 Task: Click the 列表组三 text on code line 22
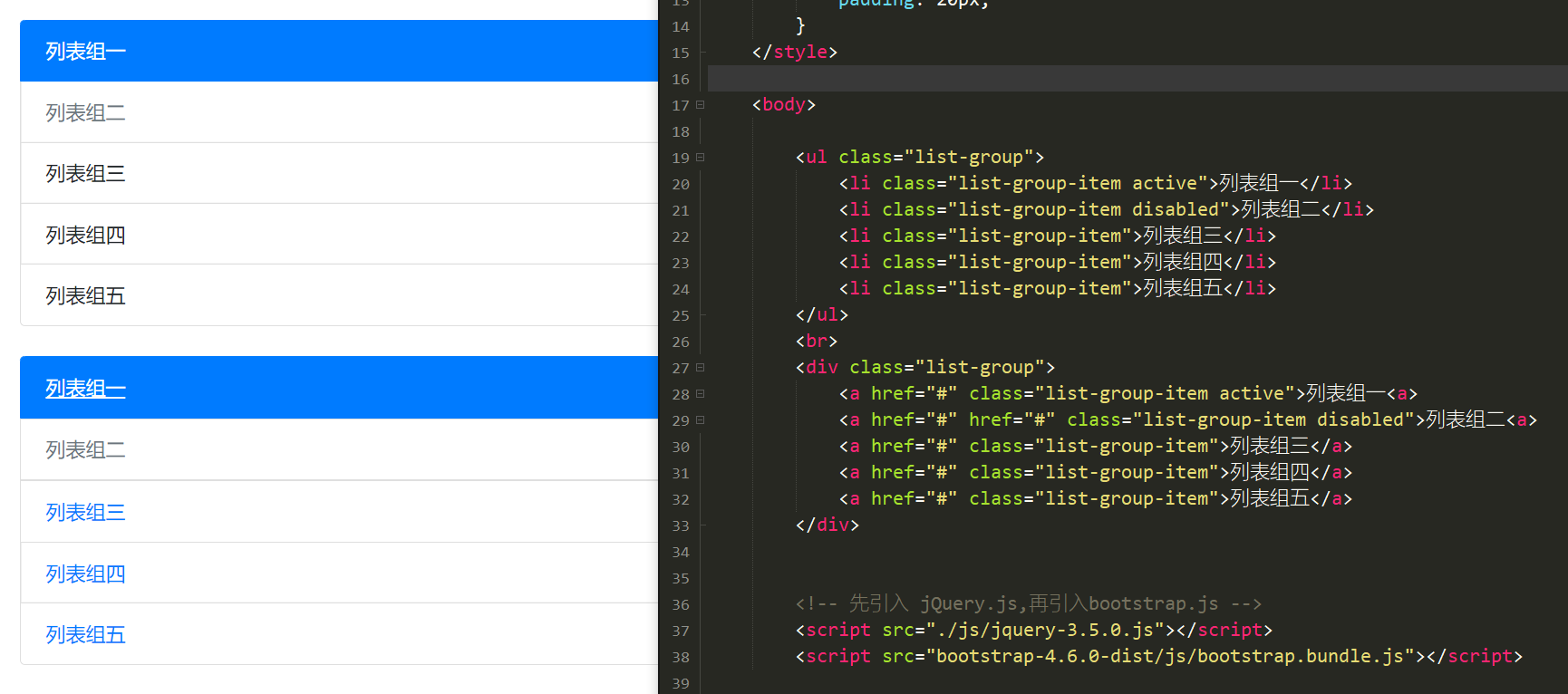coord(1183,236)
